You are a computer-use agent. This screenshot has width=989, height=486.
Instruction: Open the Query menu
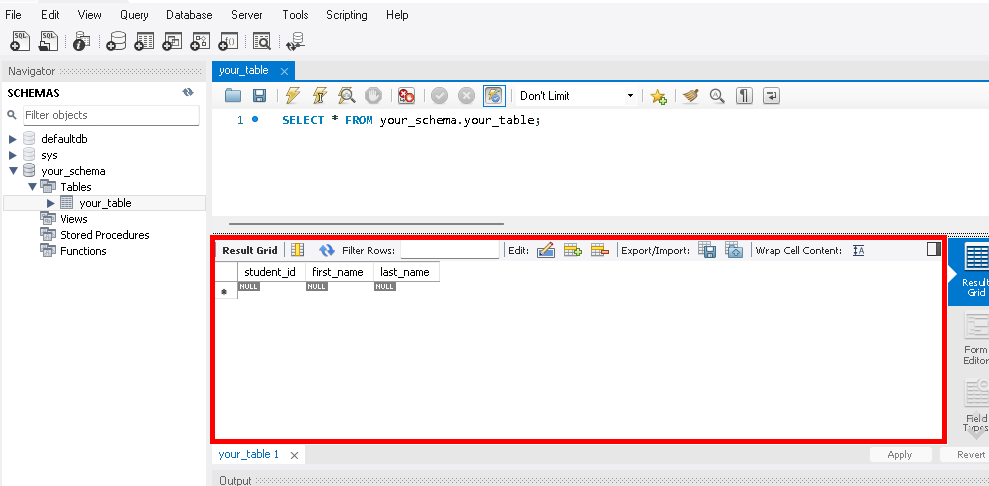tap(134, 14)
